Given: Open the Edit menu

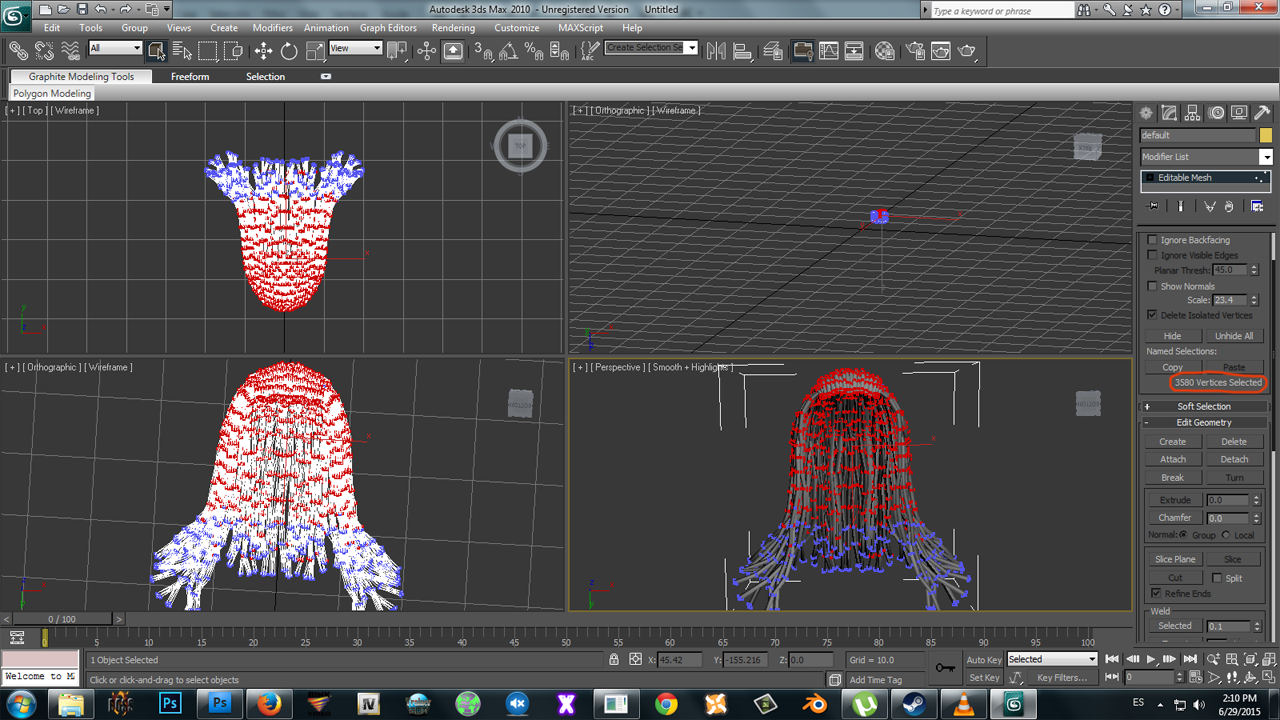Looking at the screenshot, I should tap(52, 28).
